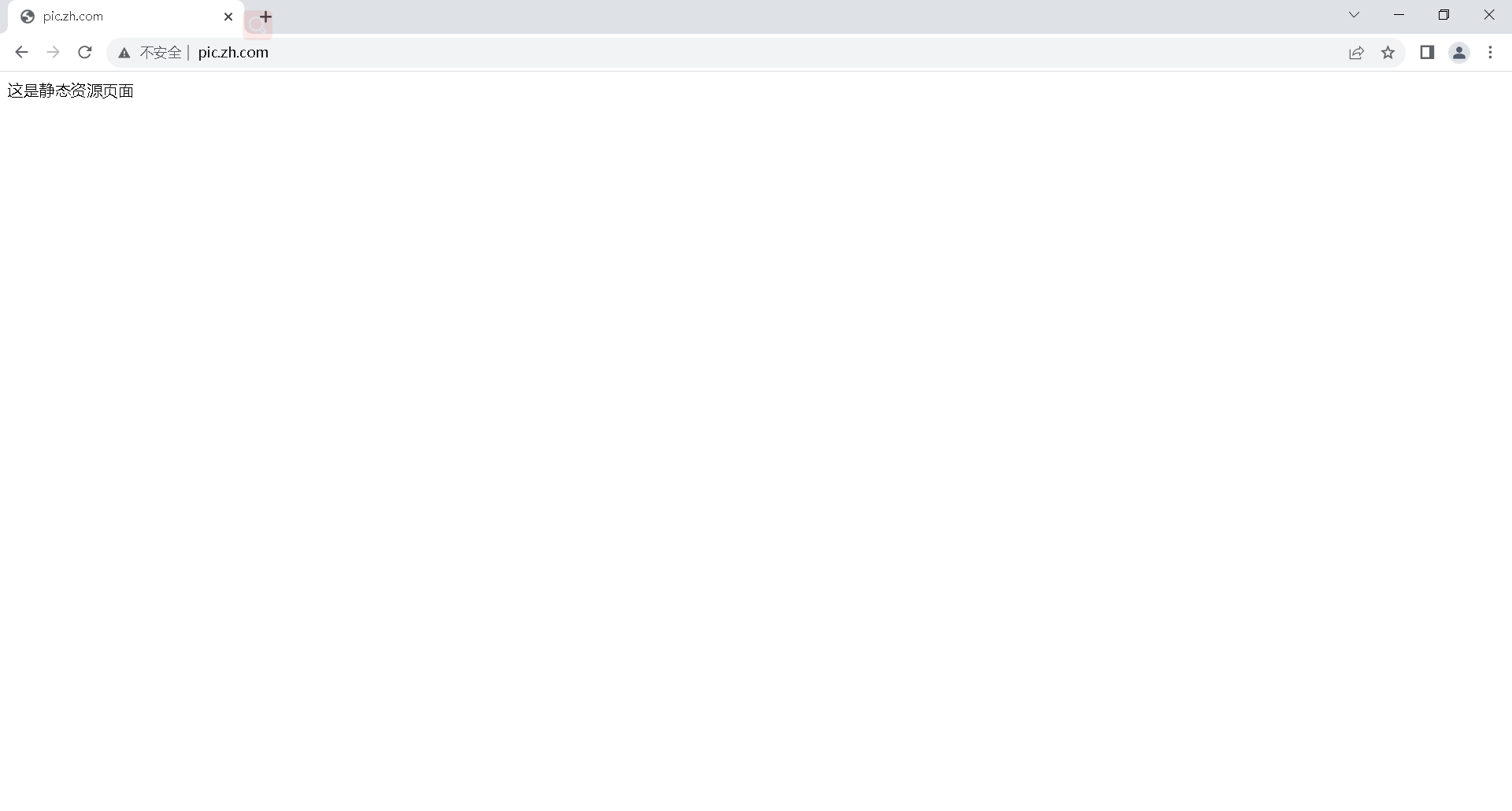
Task: Open Chrome three-dot menu
Action: pyautogui.click(x=1490, y=53)
